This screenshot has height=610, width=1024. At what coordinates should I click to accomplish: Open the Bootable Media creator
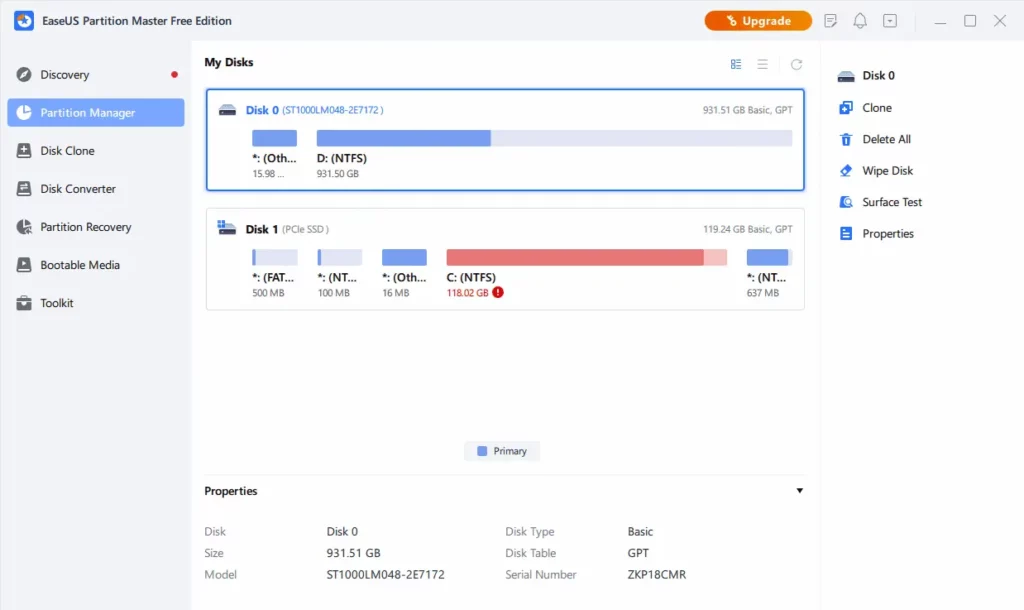(x=78, y=264)
